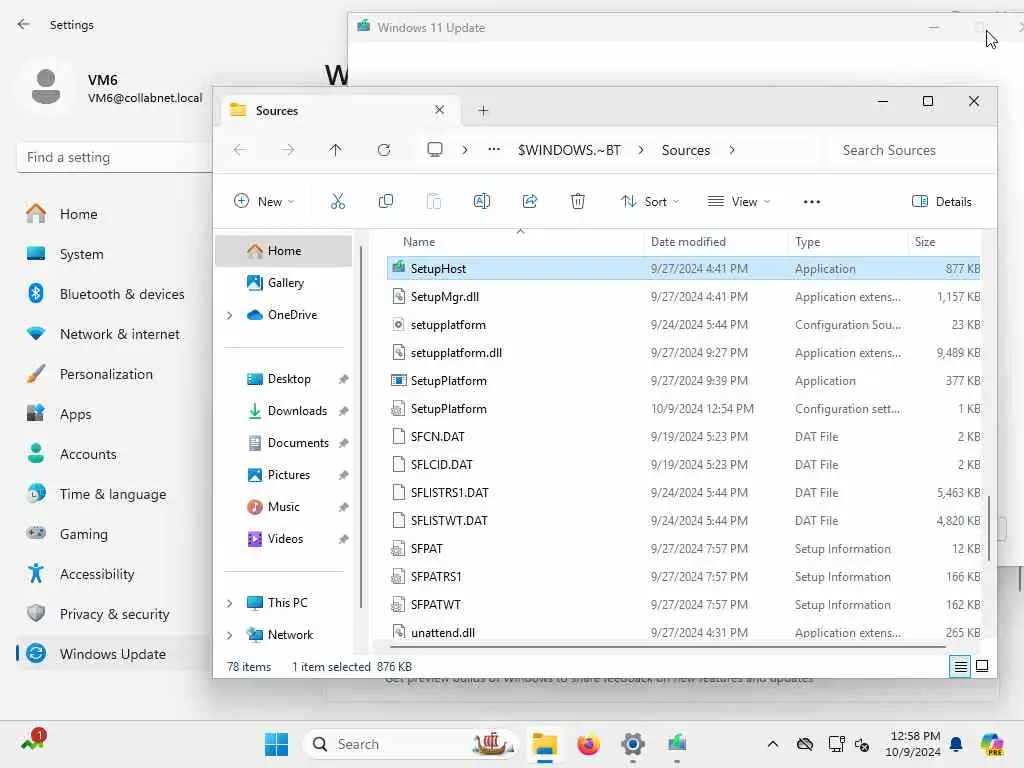Click the widgets stock icon in taskbar corner
Screen dimensions: 1024x768
(33, 740)
